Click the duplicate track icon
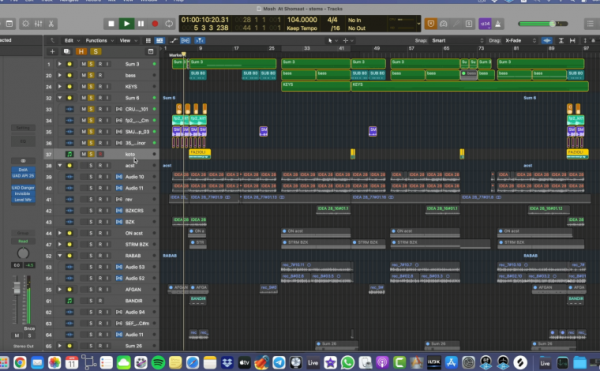Viewport: 600px width, 371px height. pyautogui.click(x=67, y=51)
